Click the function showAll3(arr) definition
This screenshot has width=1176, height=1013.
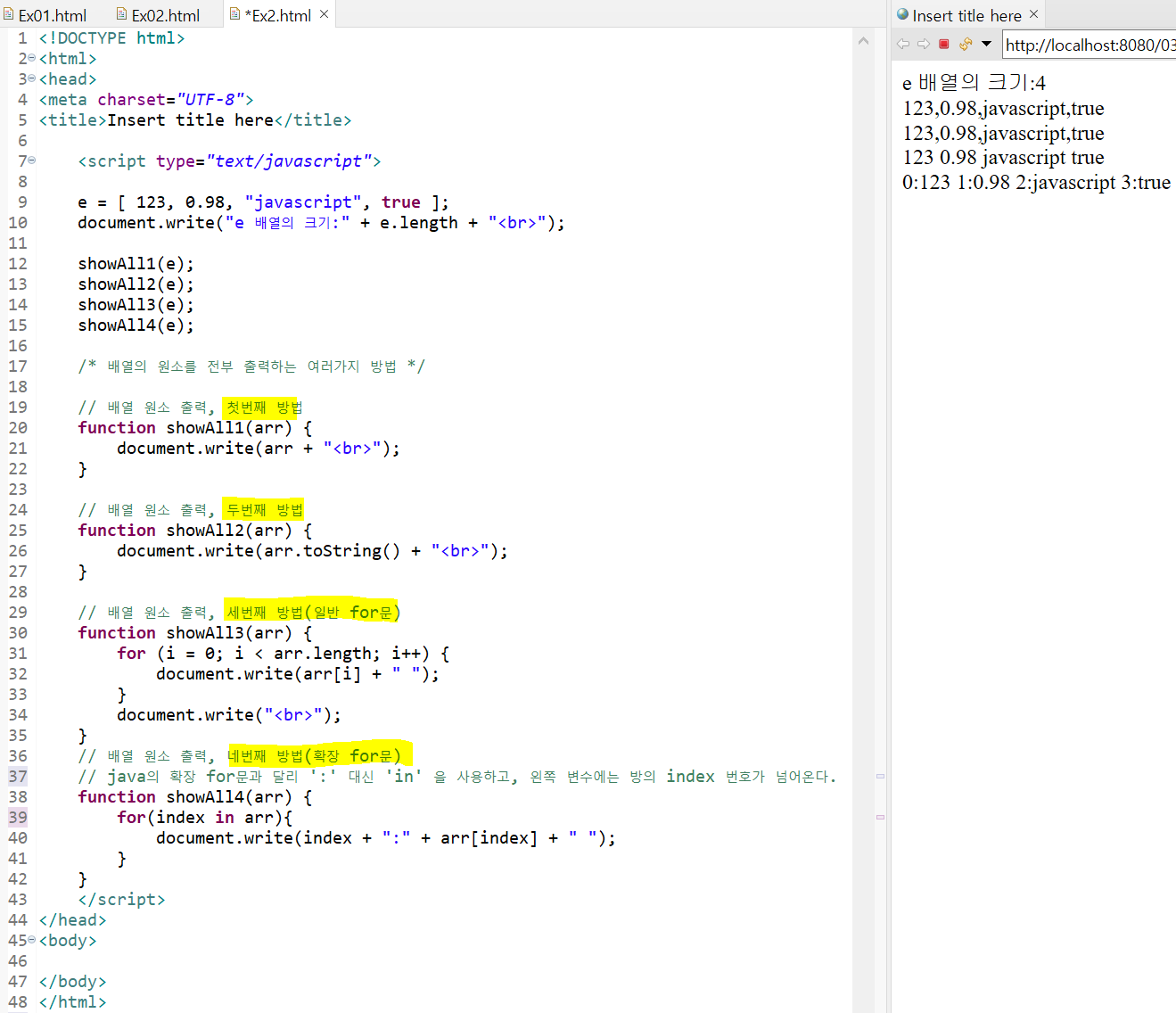195,633
